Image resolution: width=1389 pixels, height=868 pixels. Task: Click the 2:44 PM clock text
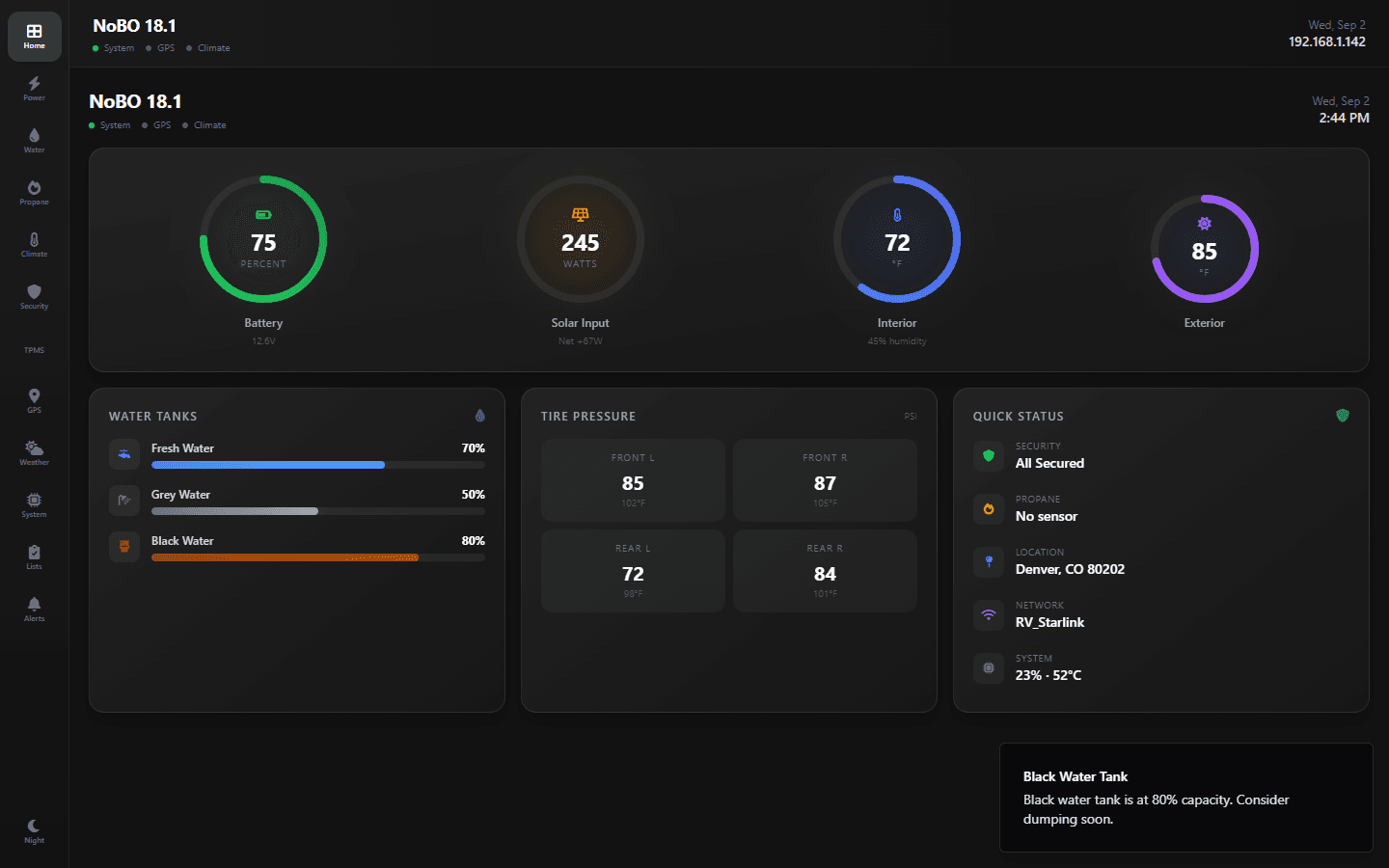click(1345, 118)
